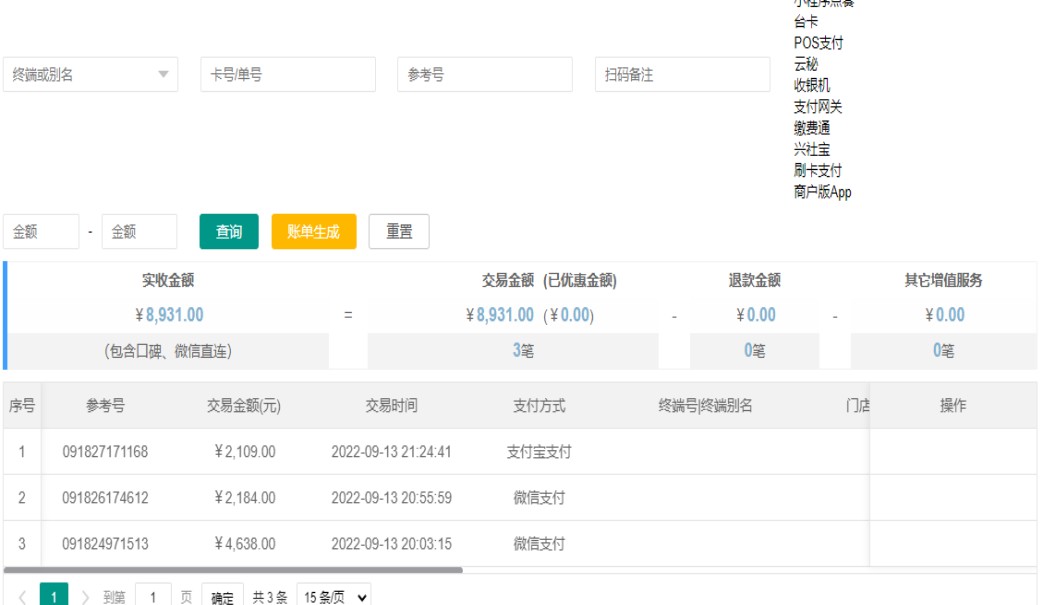This screenshot has width=1043, height=605.
Task: Pick the 刷卡支付 option
Action: click(x=817, y=171)
